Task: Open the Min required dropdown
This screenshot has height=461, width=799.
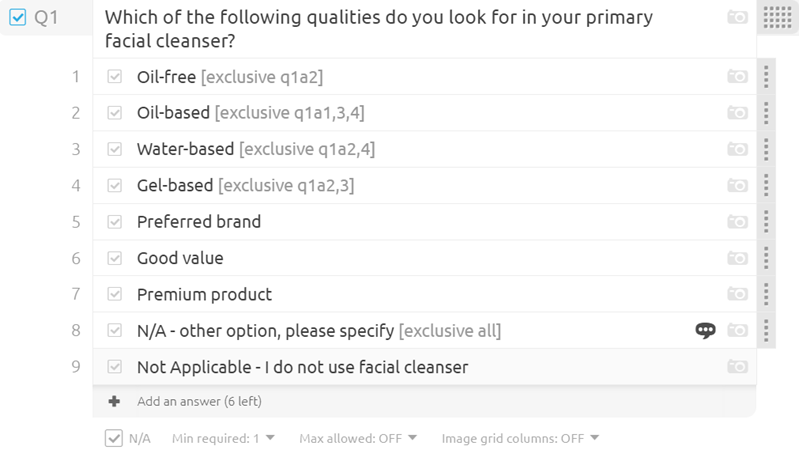Action: [223, 439]
